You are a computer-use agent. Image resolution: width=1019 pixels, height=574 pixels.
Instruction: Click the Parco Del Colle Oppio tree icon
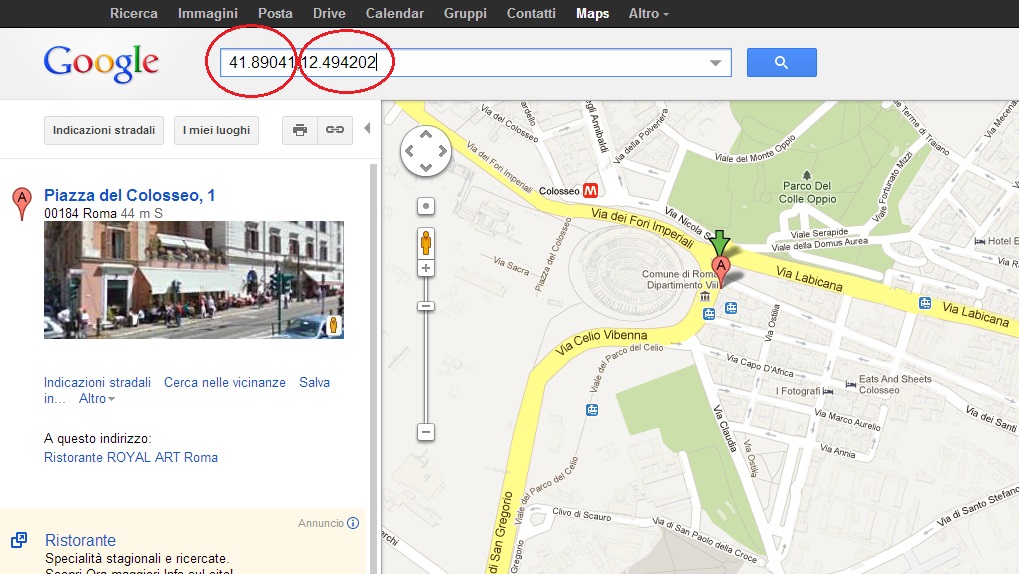(806, 175)
